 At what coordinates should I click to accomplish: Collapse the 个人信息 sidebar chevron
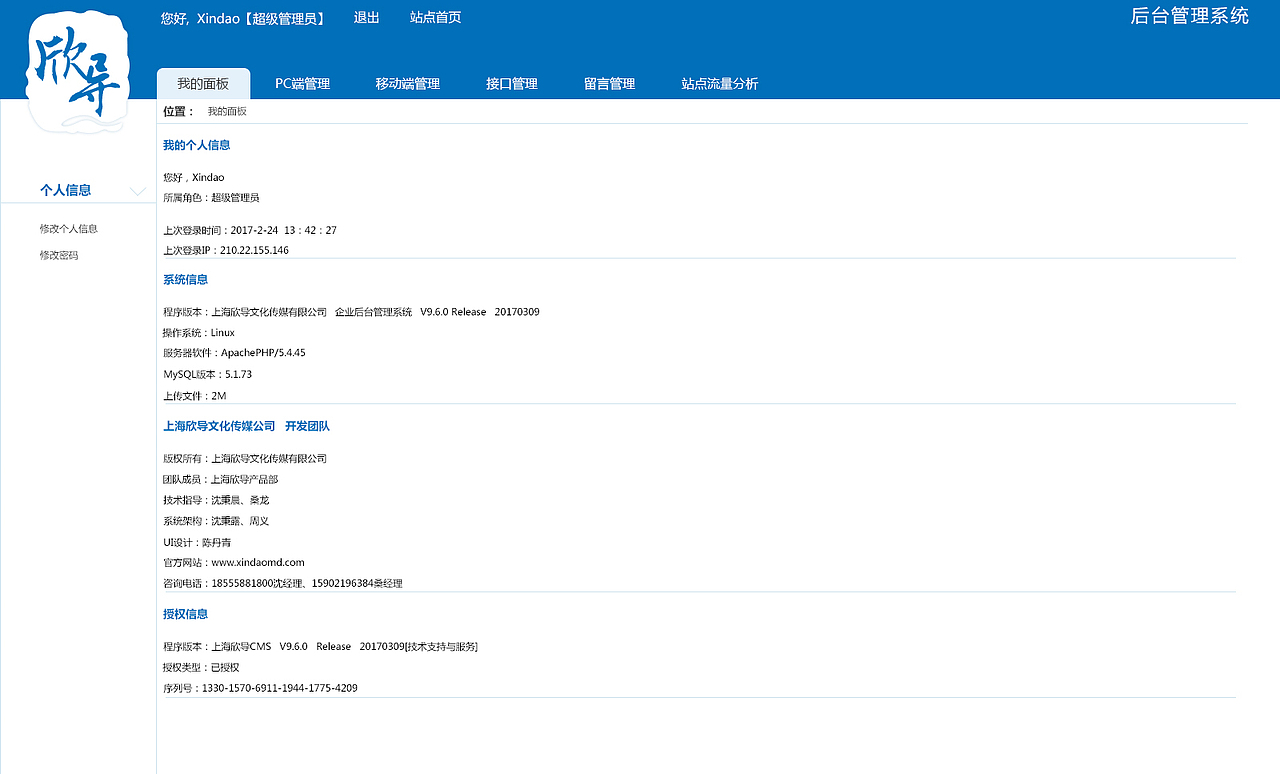(x=138, y=191)
